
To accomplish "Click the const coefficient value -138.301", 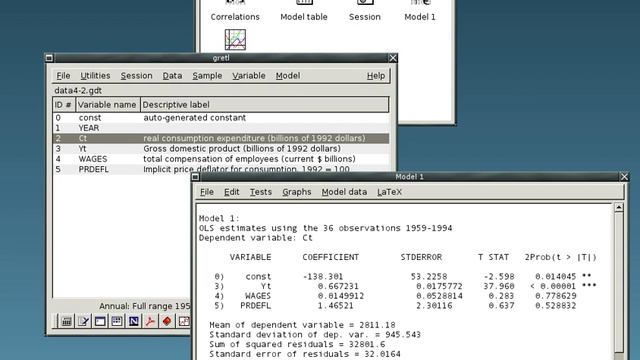I will coord(322,276).
